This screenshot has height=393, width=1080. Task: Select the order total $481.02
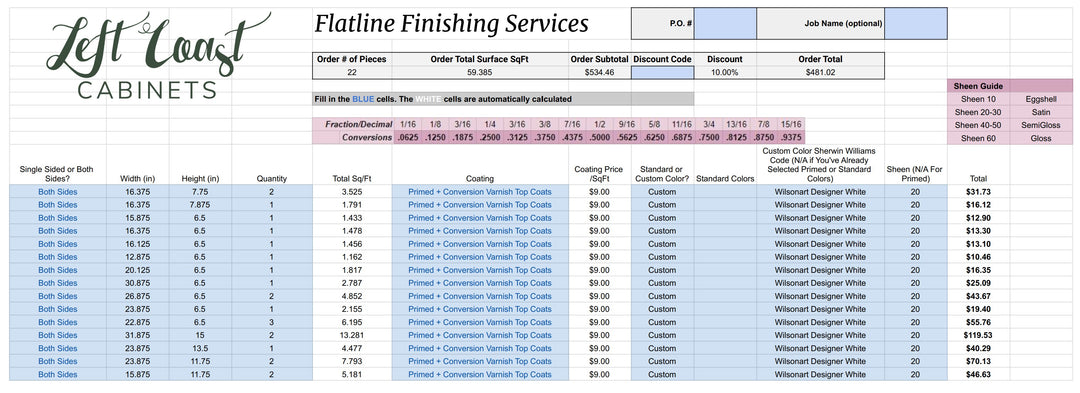(820, 72)
